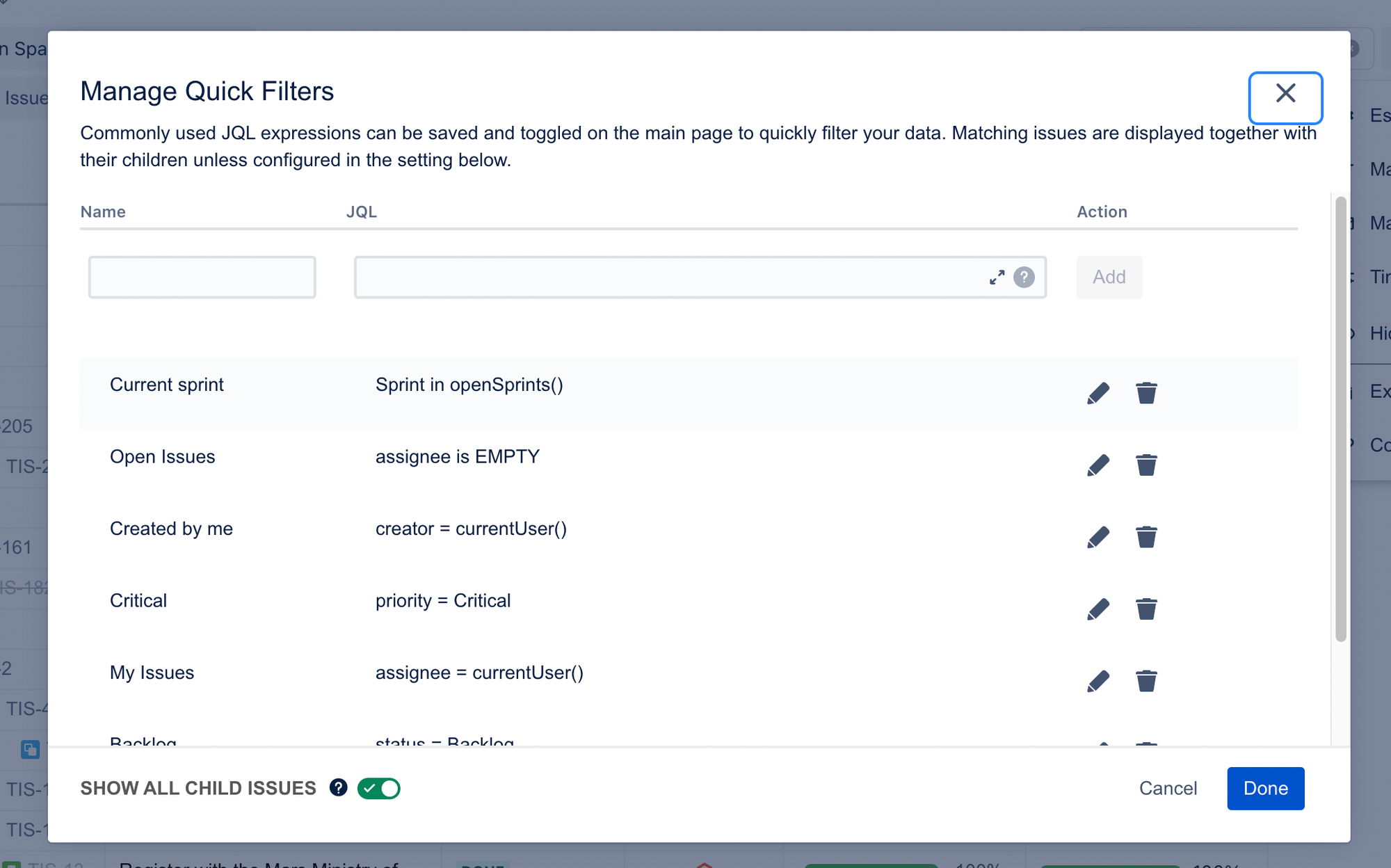Screen dimensions: 1391x868
Task: Edit the Current sprint quick filter
Action: [x=1098, y=393]
